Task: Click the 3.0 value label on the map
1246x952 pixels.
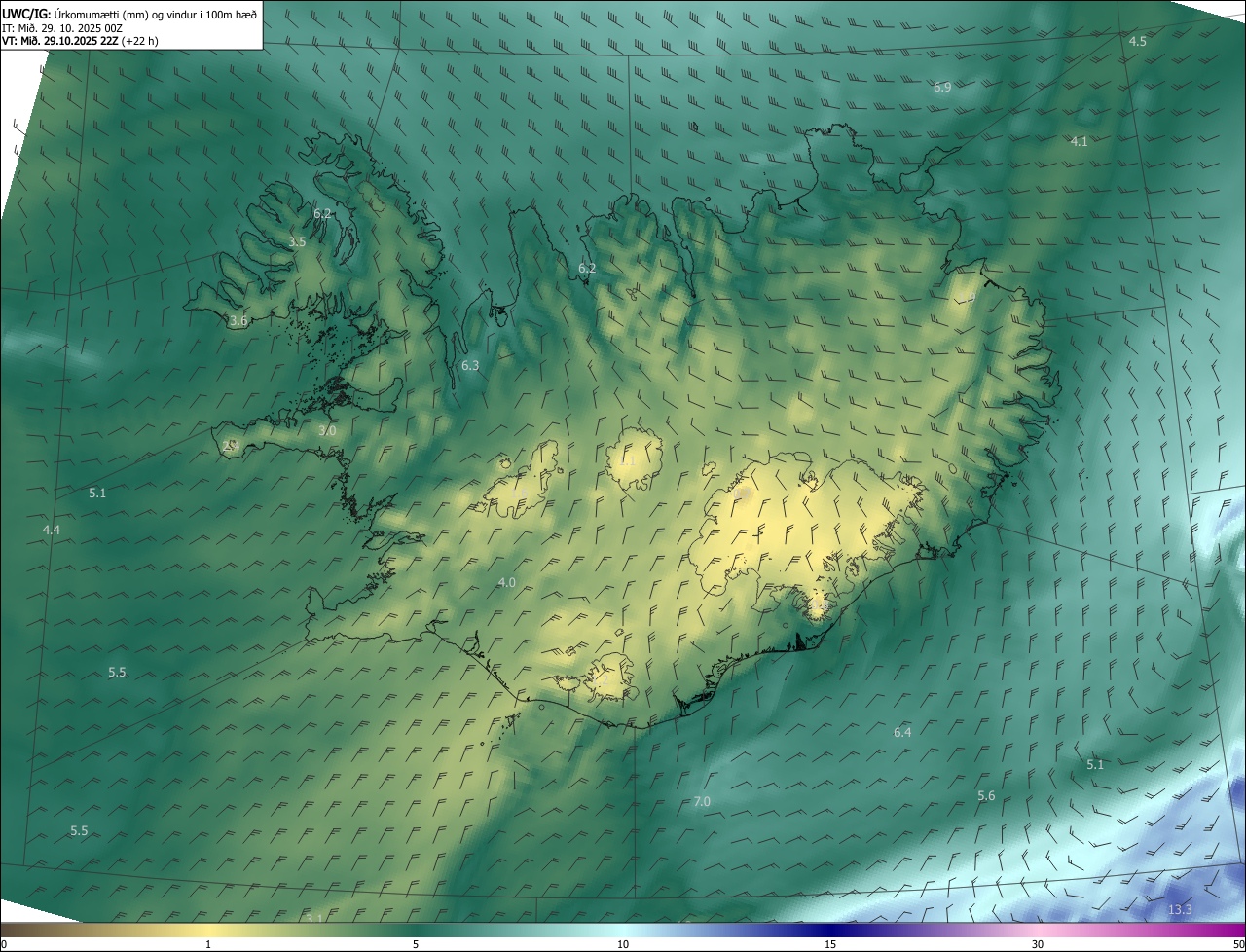Action: pyautogui.click(x=327, y=431)
